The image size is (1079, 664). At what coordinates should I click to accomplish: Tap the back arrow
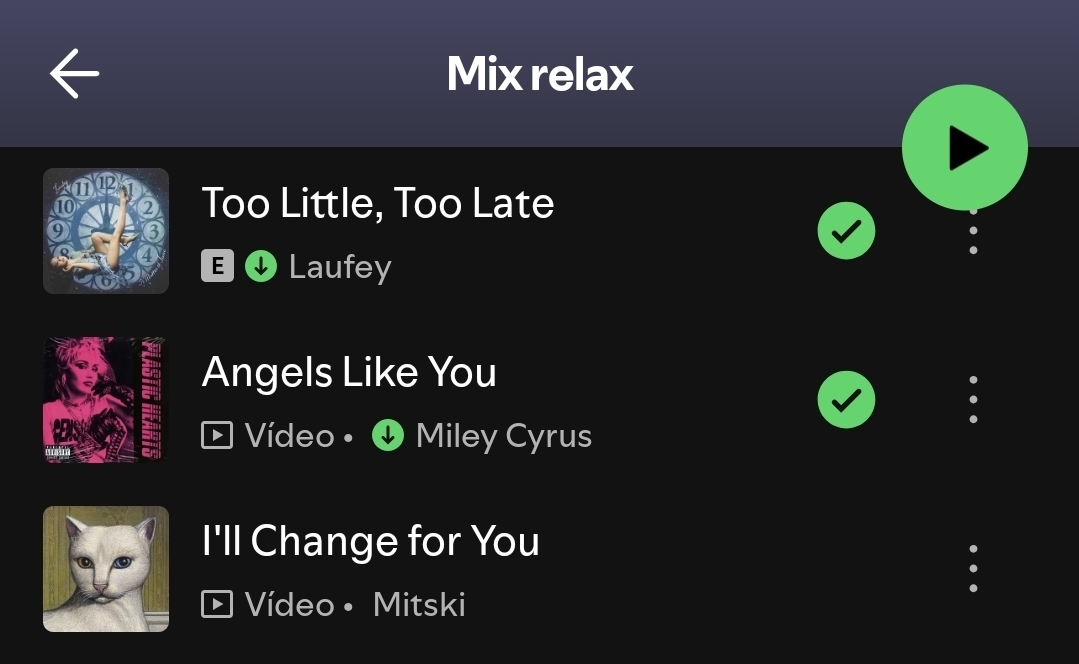(x=74, y=74)
